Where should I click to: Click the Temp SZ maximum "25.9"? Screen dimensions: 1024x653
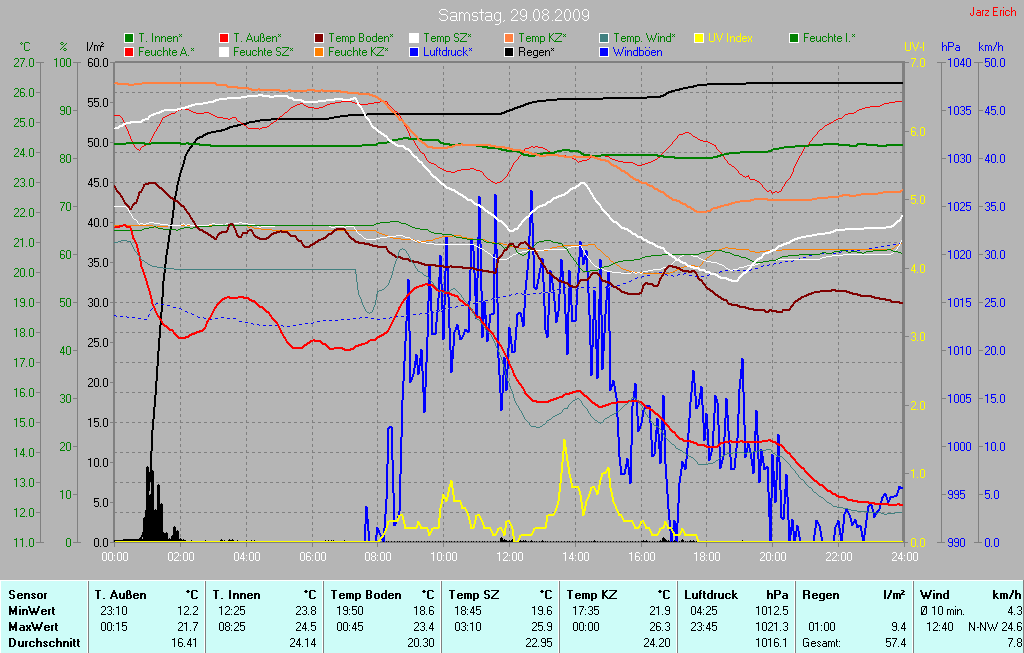click(x=542, y=627)
